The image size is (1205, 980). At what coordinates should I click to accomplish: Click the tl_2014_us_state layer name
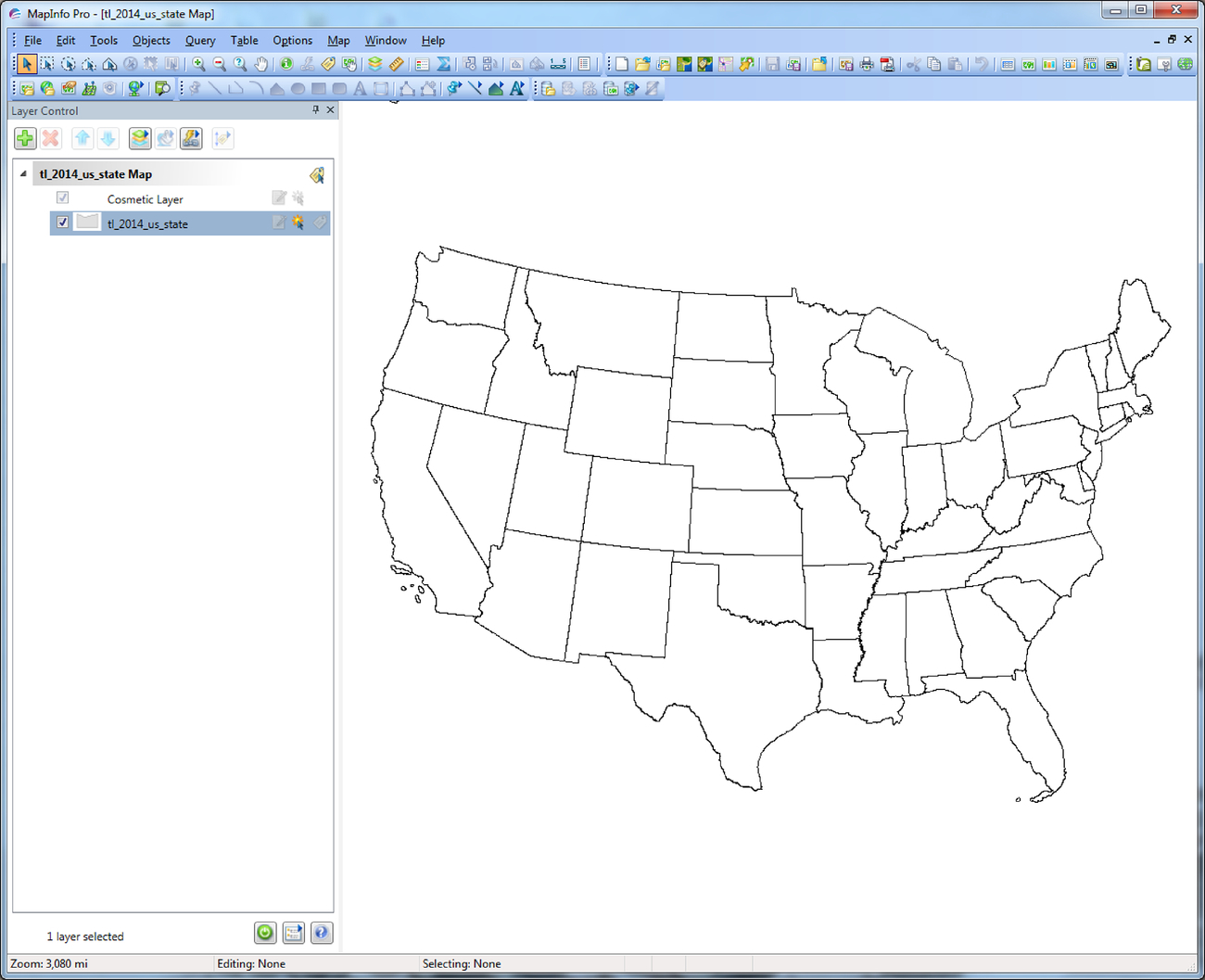coord(147,223)
